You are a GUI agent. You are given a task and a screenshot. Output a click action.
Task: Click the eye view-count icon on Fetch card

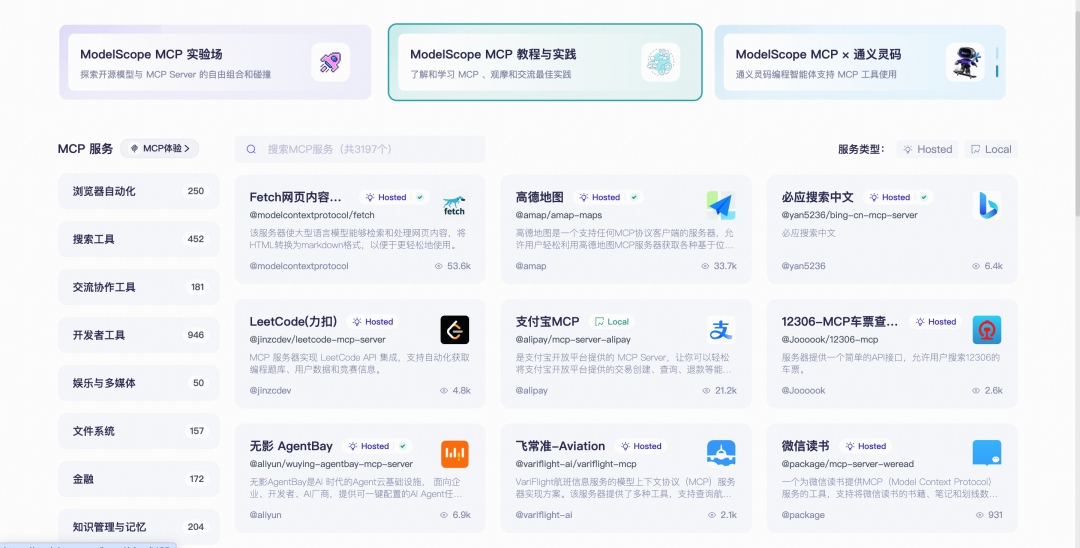pyautogui.click(x=439, y=266)
